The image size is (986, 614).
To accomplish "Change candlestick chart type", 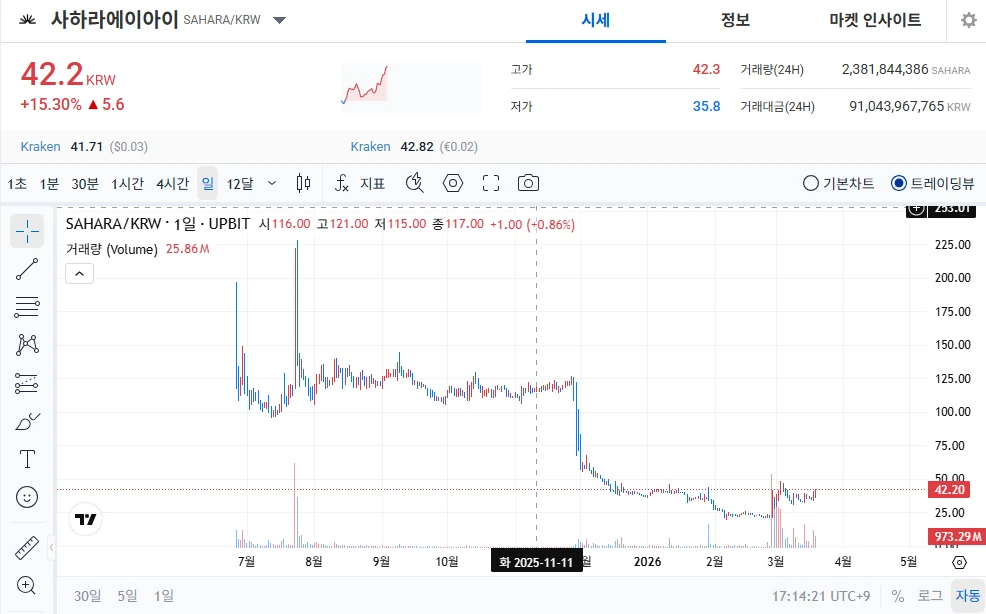I will pyautogui.click(x=303, y=183).
